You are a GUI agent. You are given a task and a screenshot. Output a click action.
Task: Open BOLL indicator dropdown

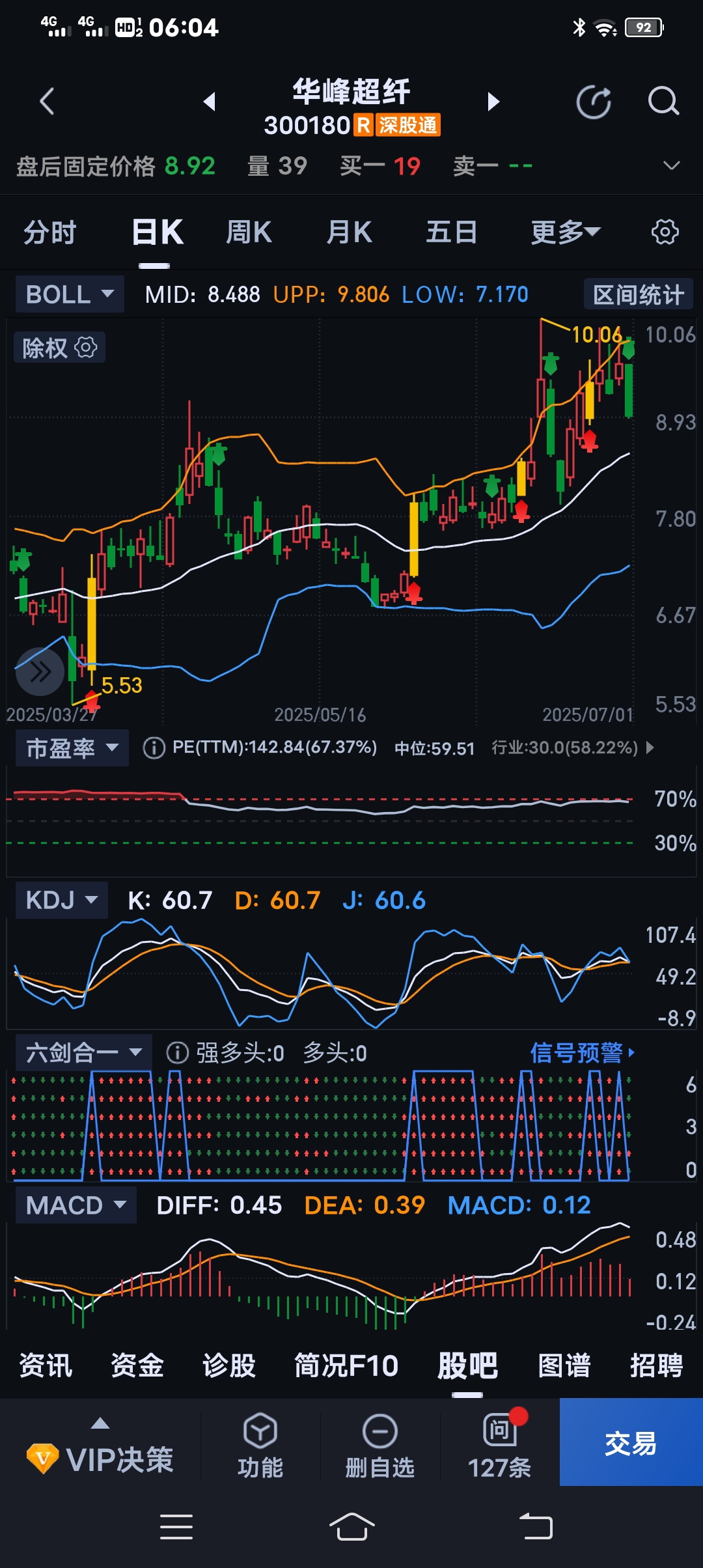coord(70,294)
